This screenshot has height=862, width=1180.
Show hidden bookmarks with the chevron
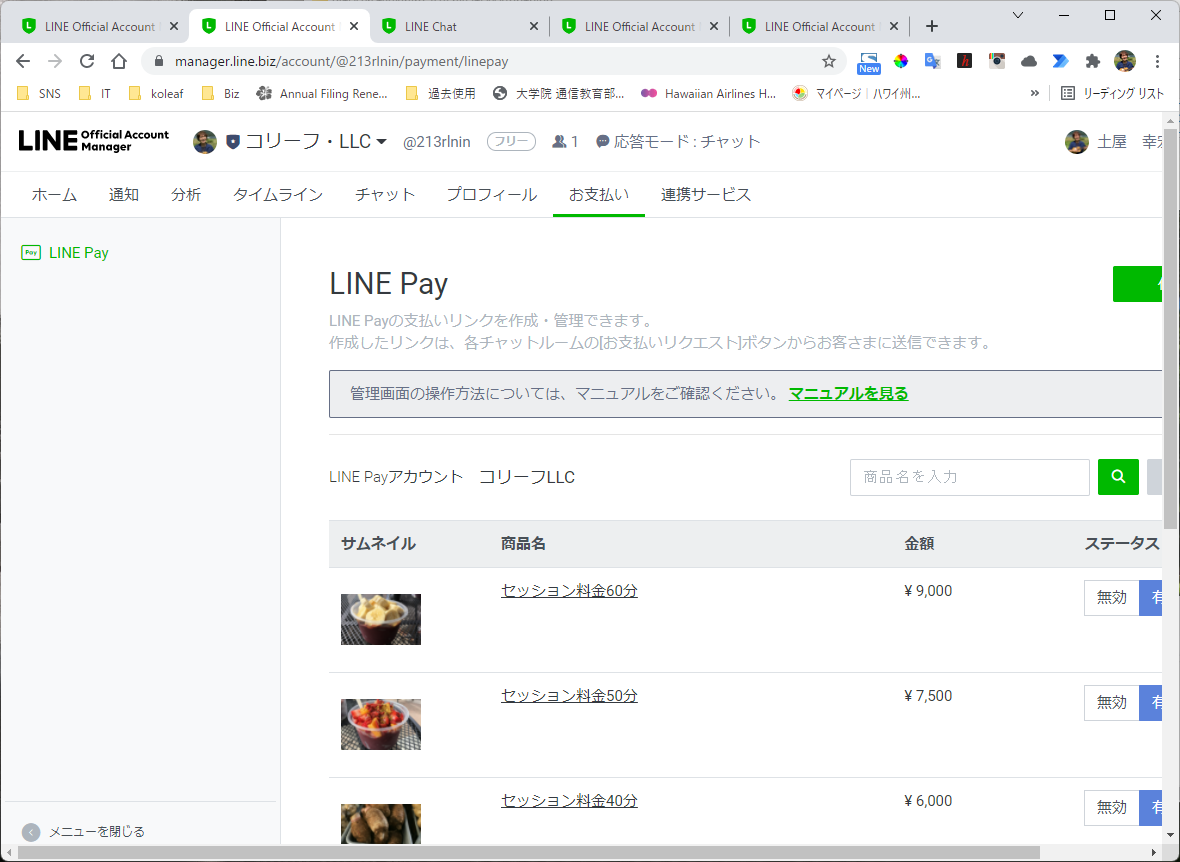click(x=1034, y=93)
